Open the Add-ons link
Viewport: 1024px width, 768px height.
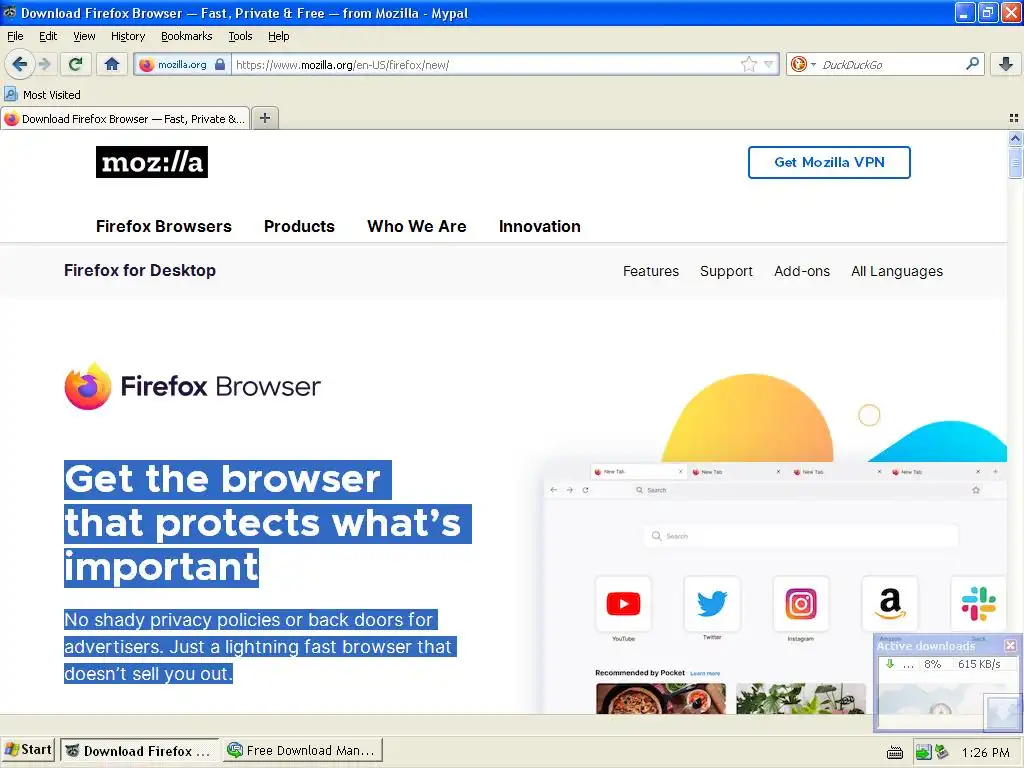click(802, 271)
